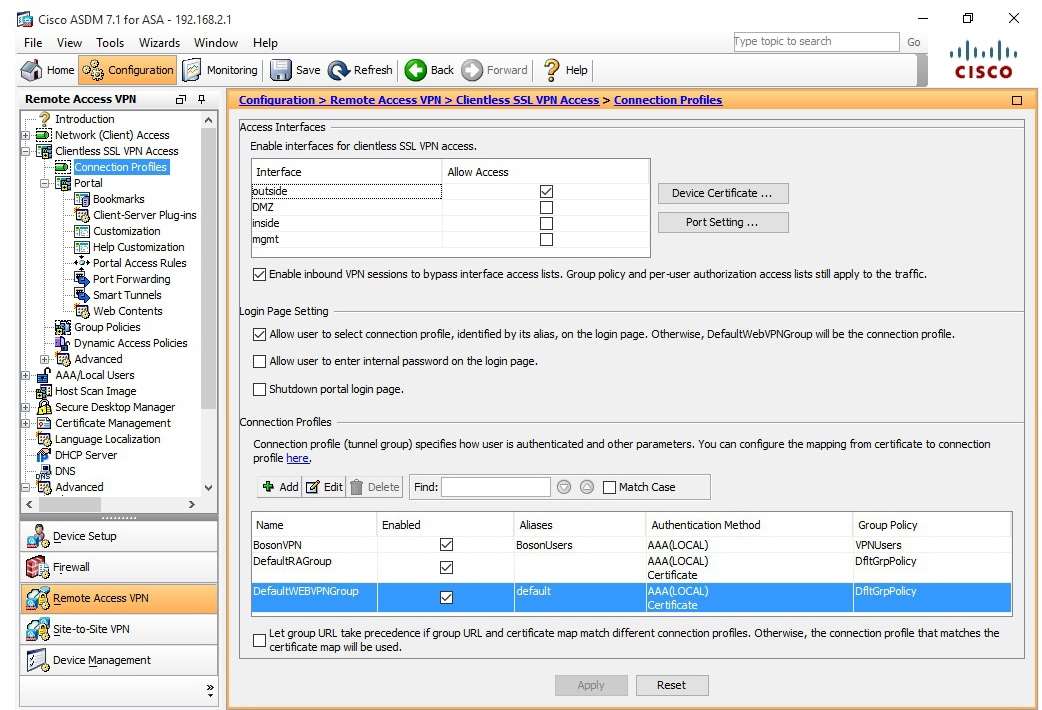The height and width of the screenshot is (710, 1042).
Task: Click the topic search field
Action: point(816,41)
